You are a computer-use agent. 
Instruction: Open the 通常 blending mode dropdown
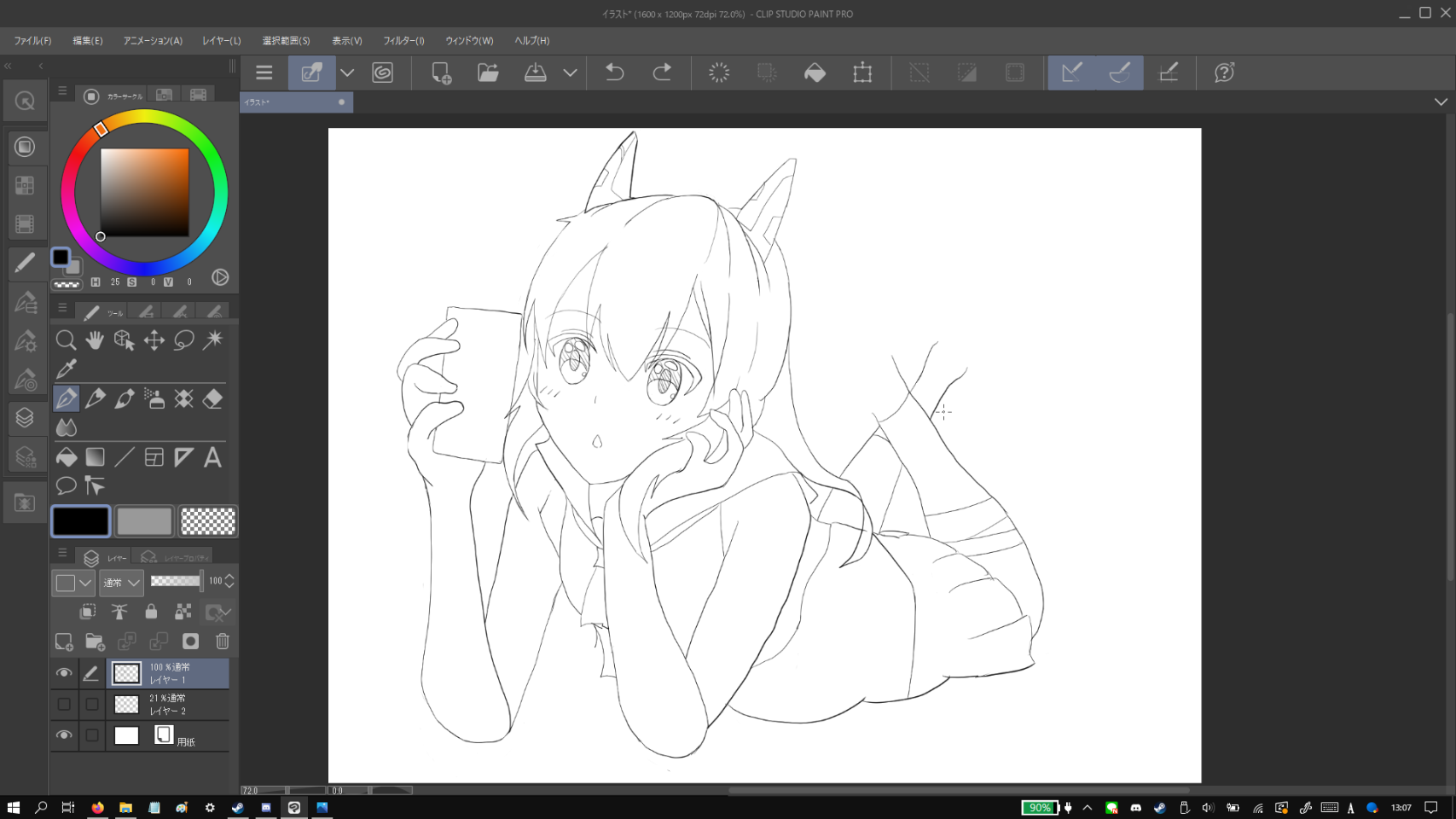click(x=121, y=583)
